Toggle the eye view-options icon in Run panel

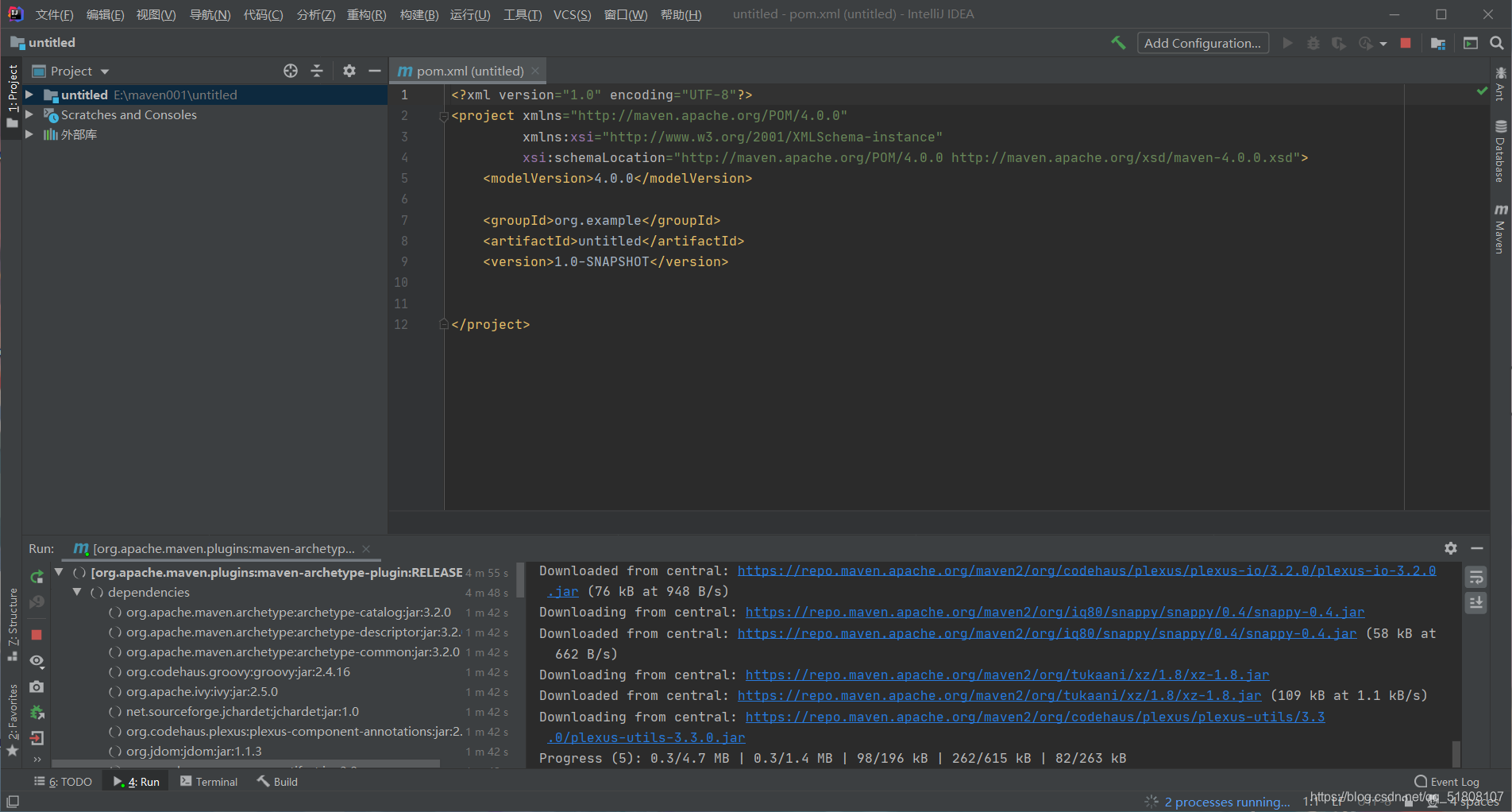(37, 661)
